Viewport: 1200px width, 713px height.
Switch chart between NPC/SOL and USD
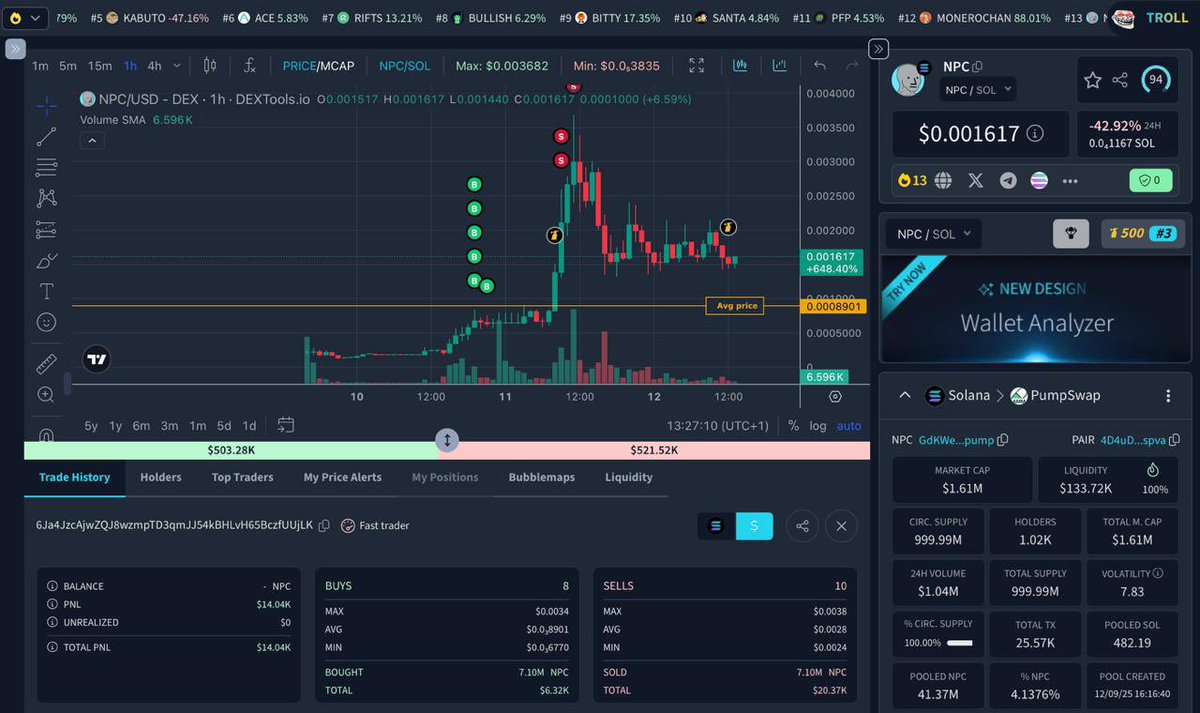404,66
